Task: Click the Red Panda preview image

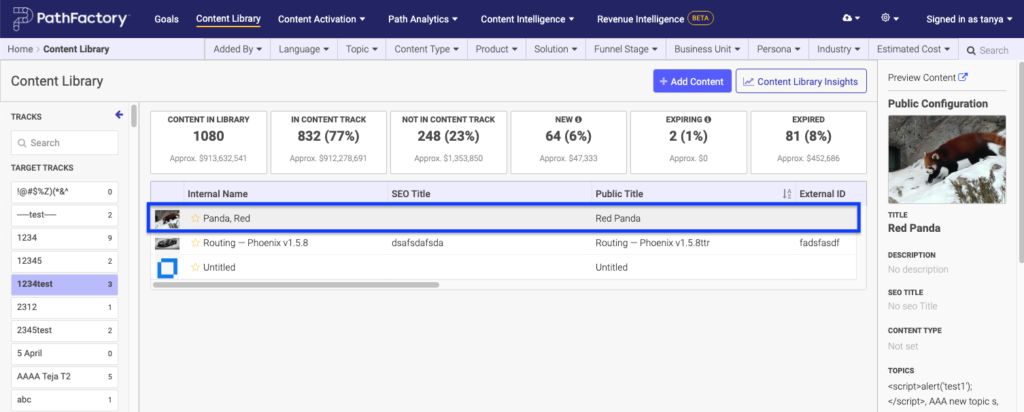Action: click(947, 159)
